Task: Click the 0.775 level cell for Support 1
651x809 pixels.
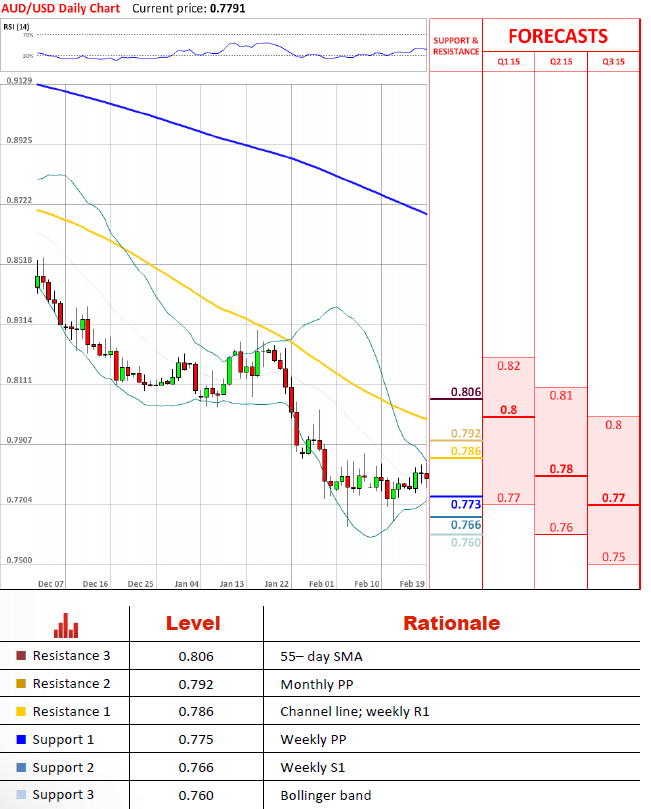Action: coord(196,740)
